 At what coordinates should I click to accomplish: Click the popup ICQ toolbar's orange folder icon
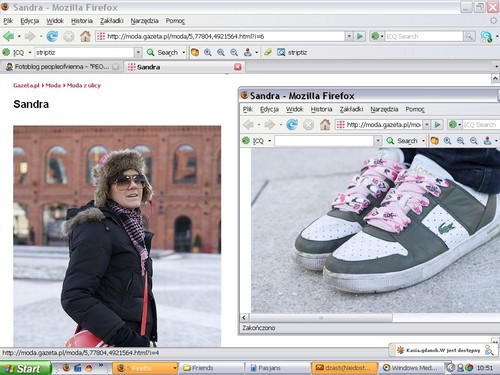(x=434, y=141)
